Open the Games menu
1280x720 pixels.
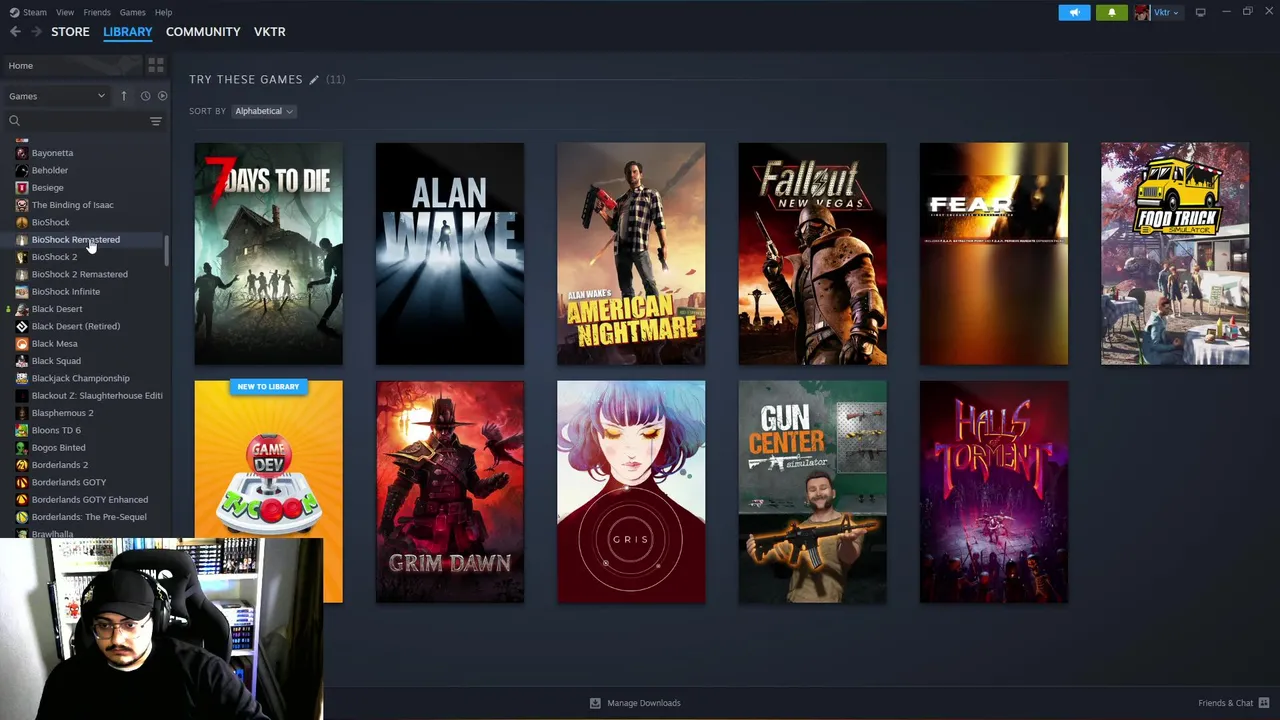tap(132, 12)
